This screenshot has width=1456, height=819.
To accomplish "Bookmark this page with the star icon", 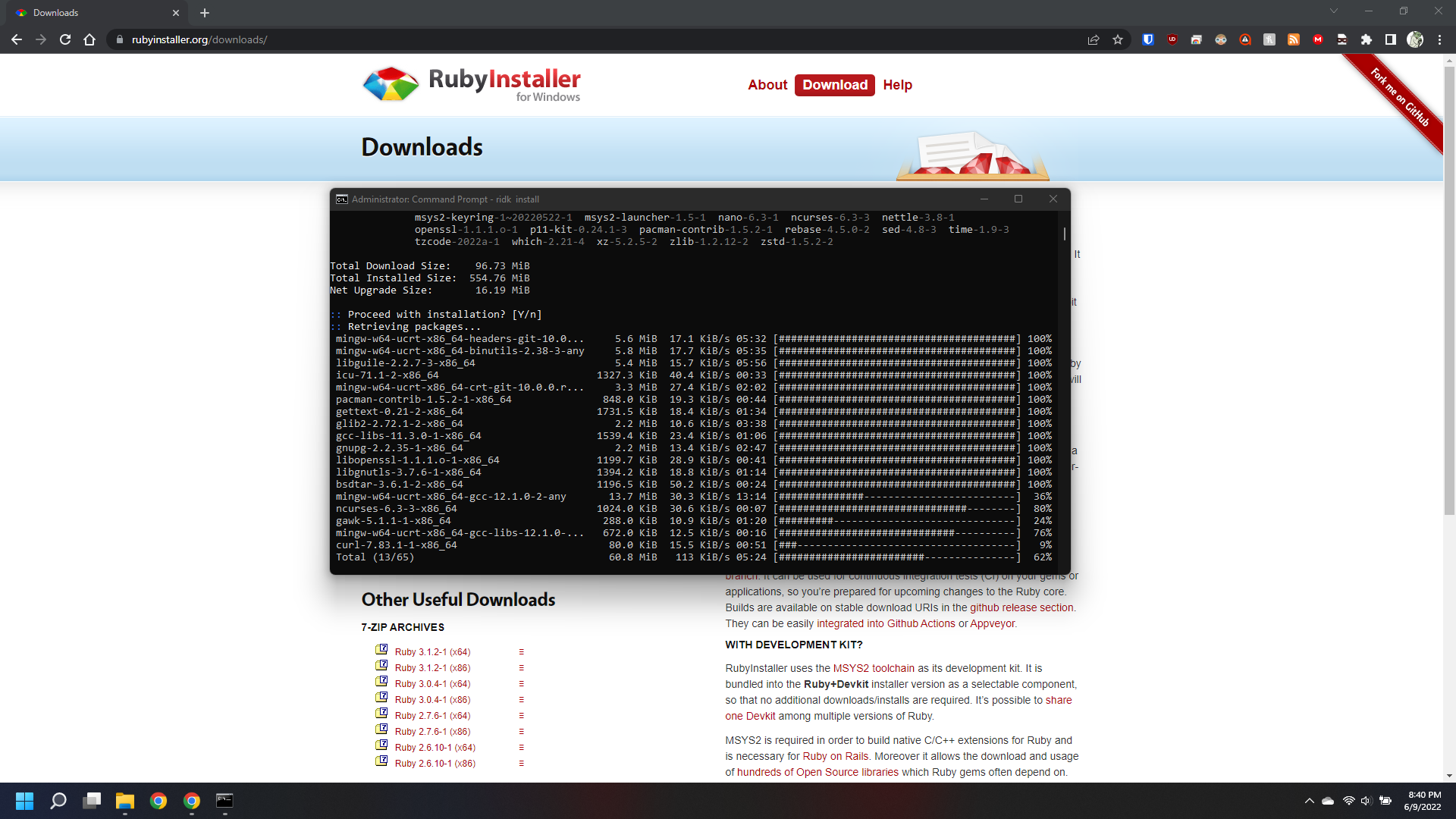I will (1118, 39).
